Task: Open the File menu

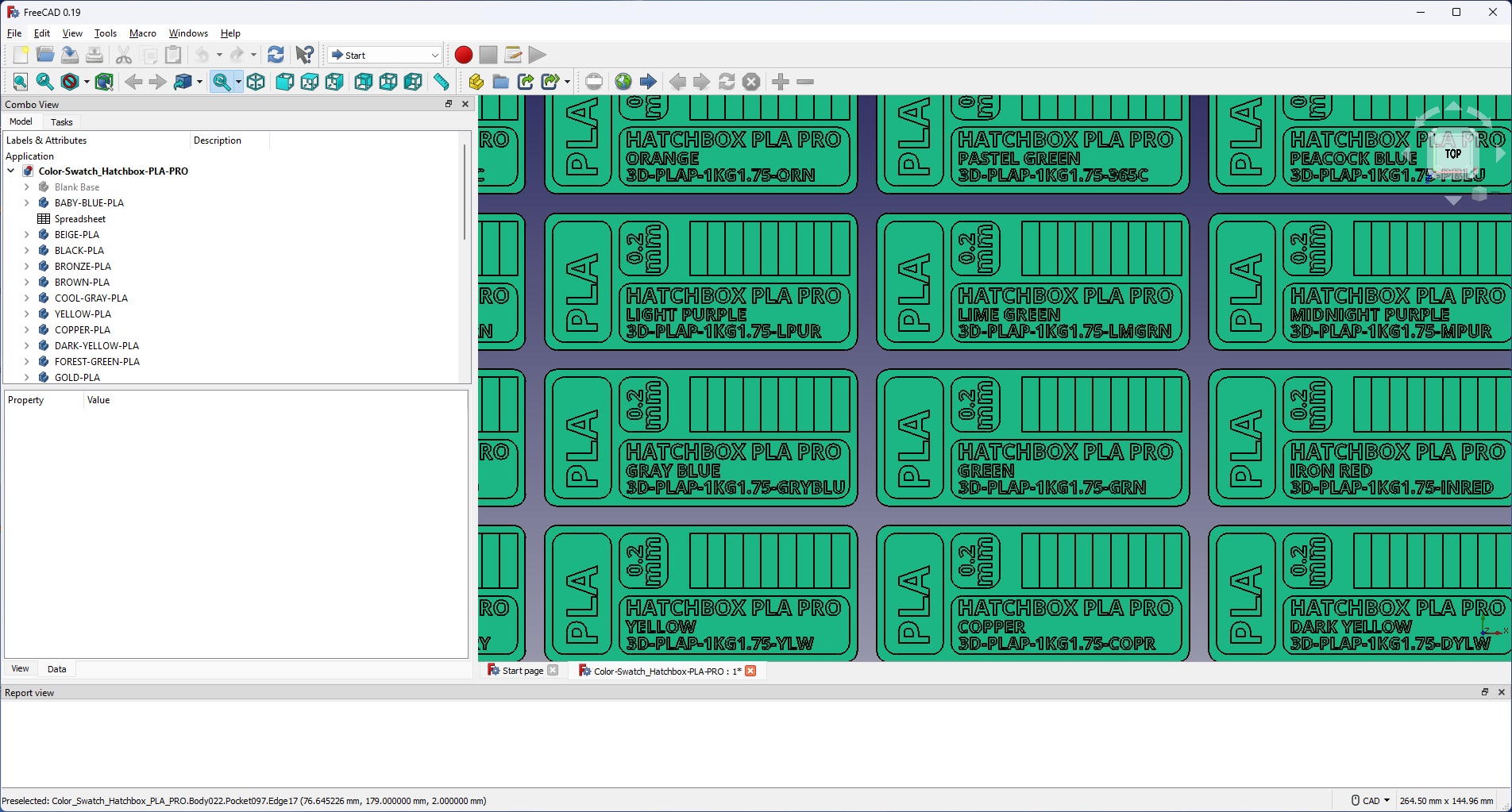Action: [14, 33]
